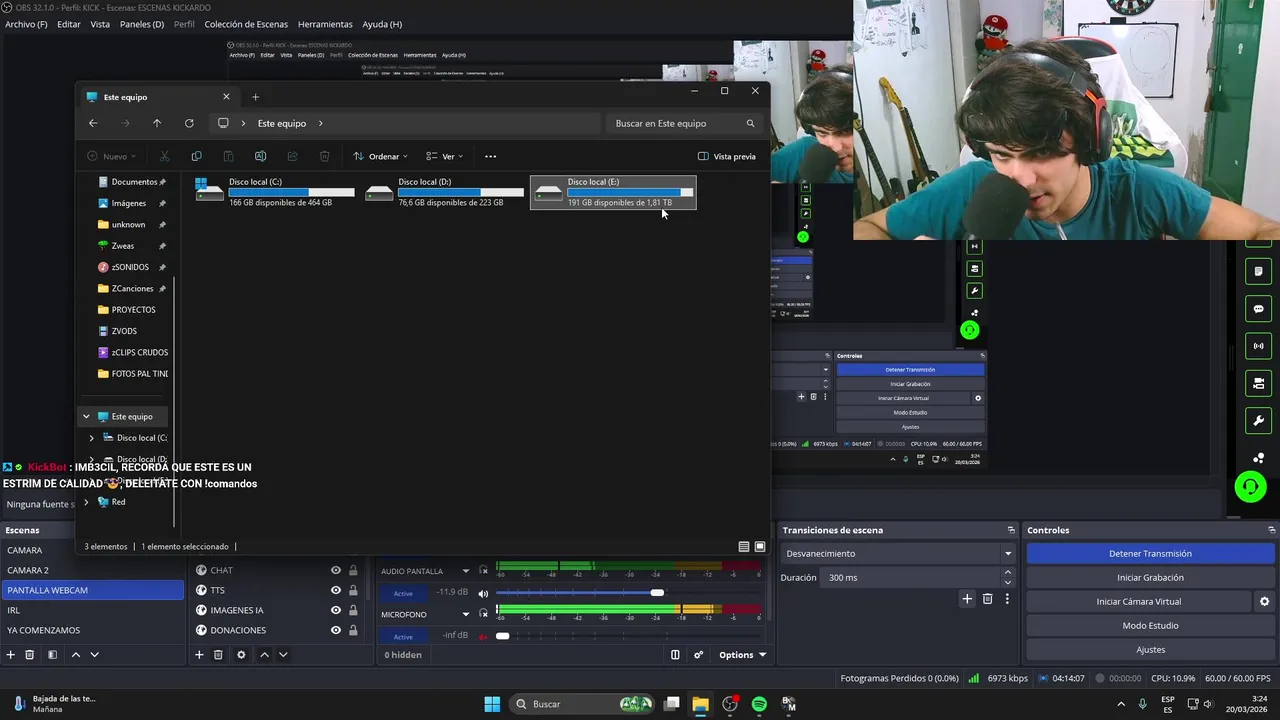Open source properties gear icon
The height and width of the screenshot is (720, 1280).
point(241,655)
